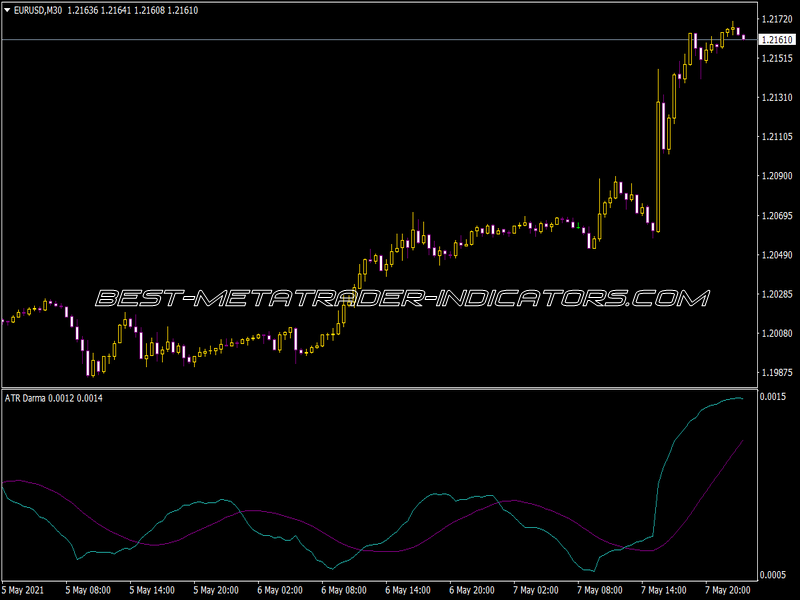Click time axis label 7 May 02:00
The height and width of the screenshot is (600, 800).
pyautogui.click(x=536, y=590)
